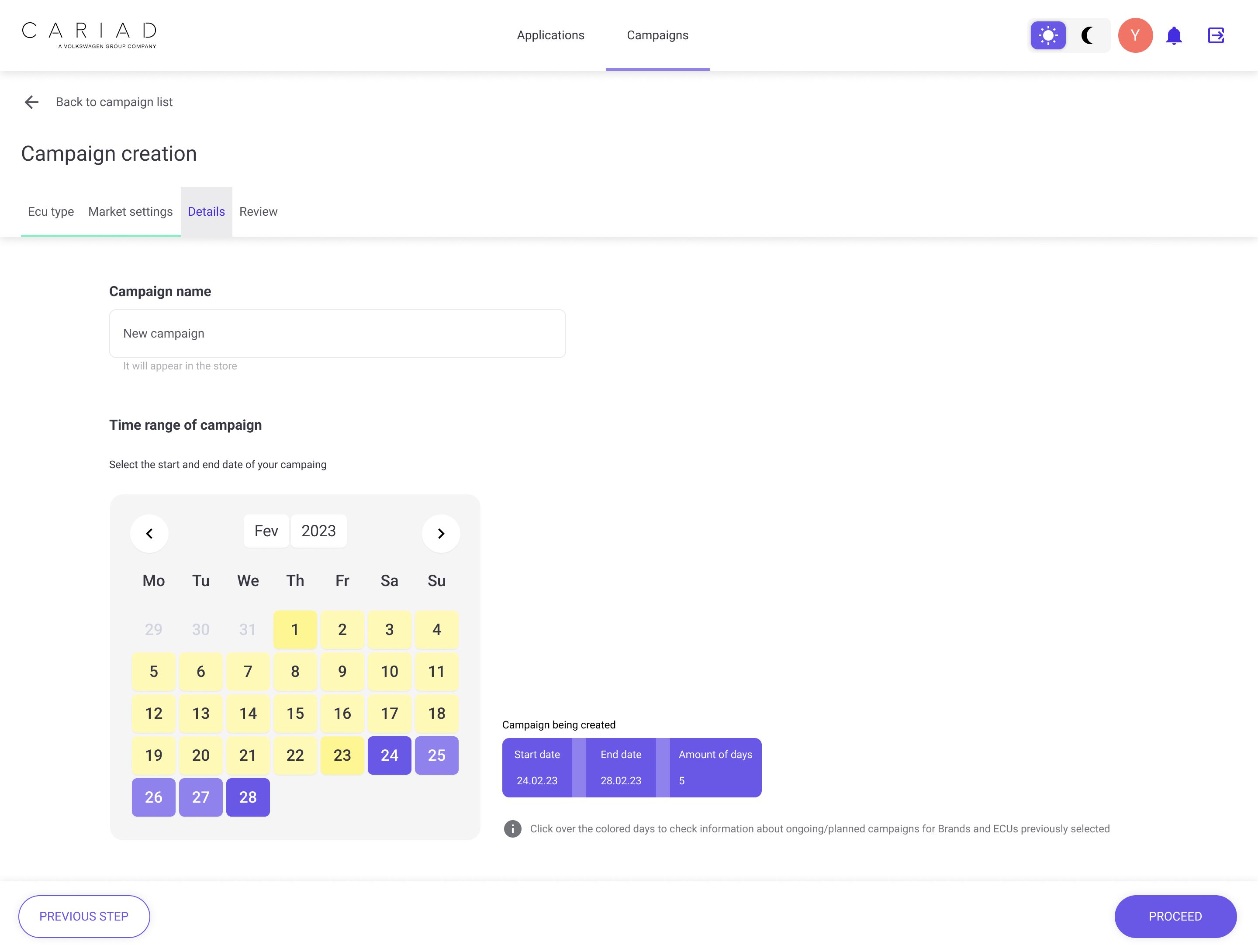Switch to the Ecu type tab

click(51, 211)
